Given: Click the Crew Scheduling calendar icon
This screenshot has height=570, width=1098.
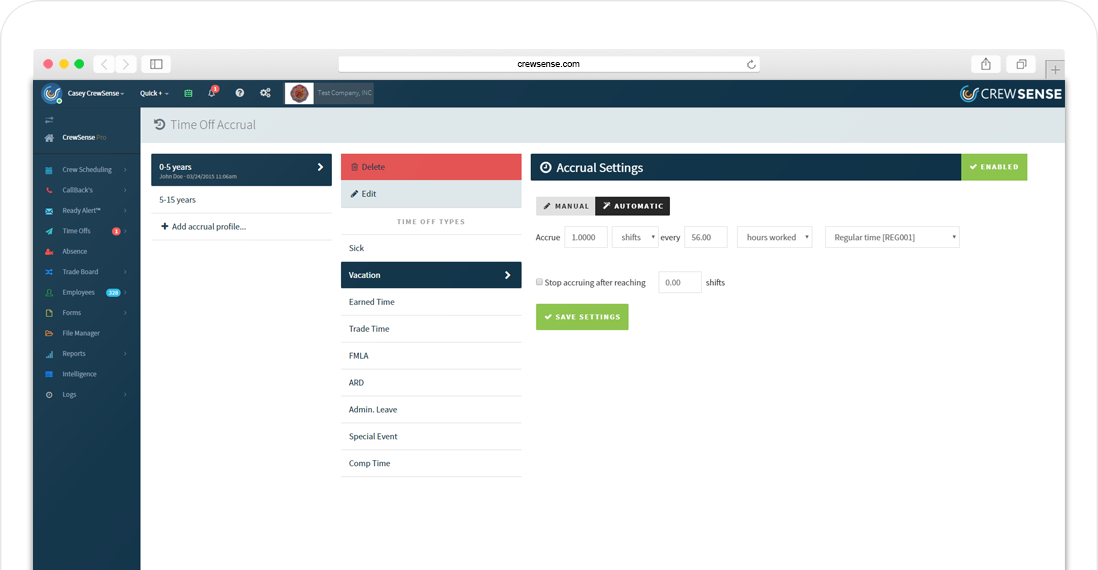Looking at the screenshot, I should [49, 170].
